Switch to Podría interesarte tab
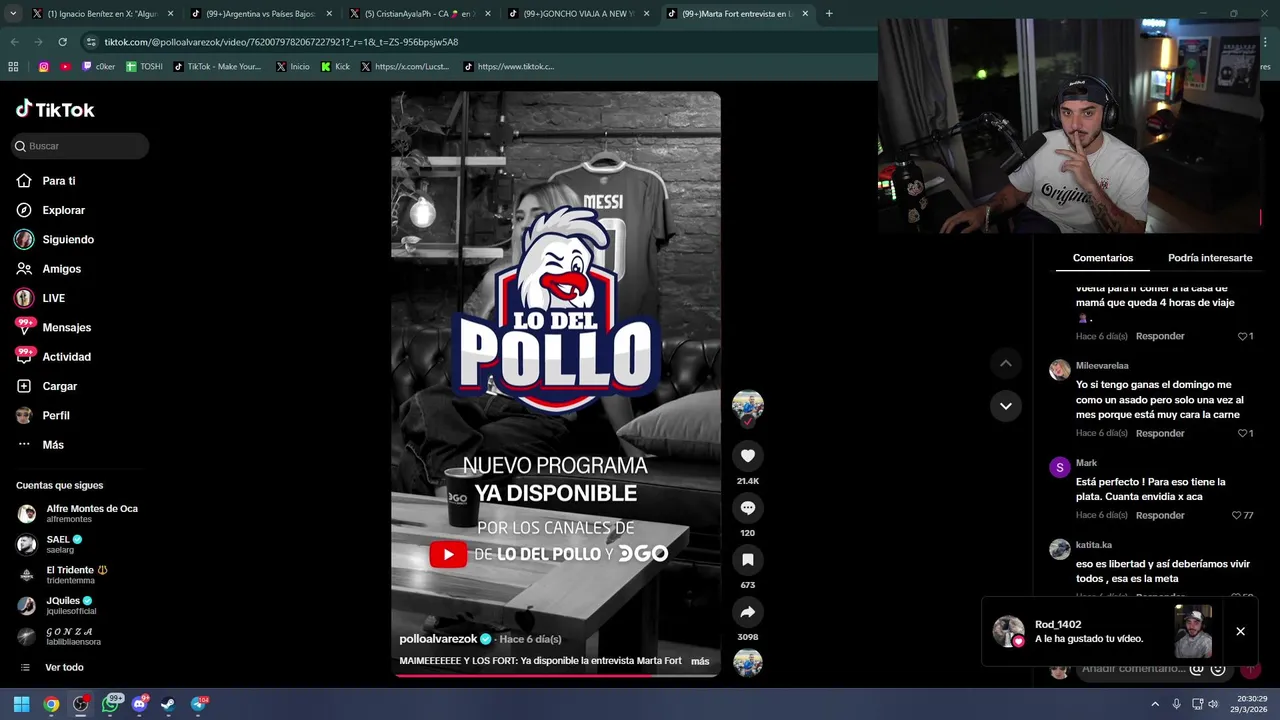The width and height of the screenshot is (1280, 720). tap(1210, 258)
